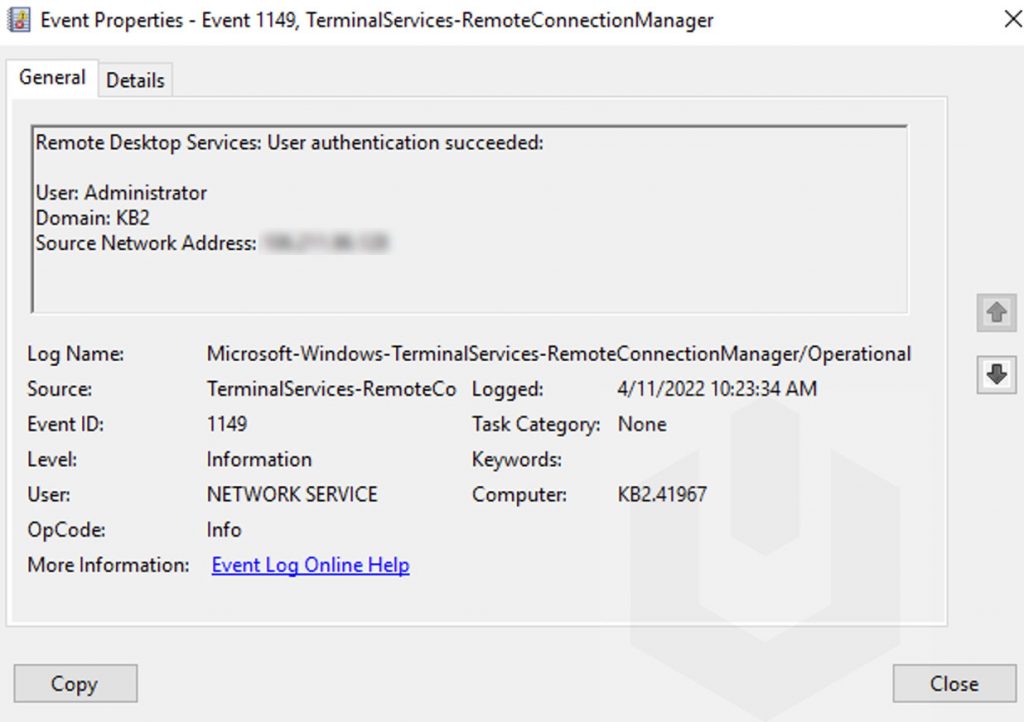Click the Log Name field value
1024x722 pixels.
pos(558,353)
